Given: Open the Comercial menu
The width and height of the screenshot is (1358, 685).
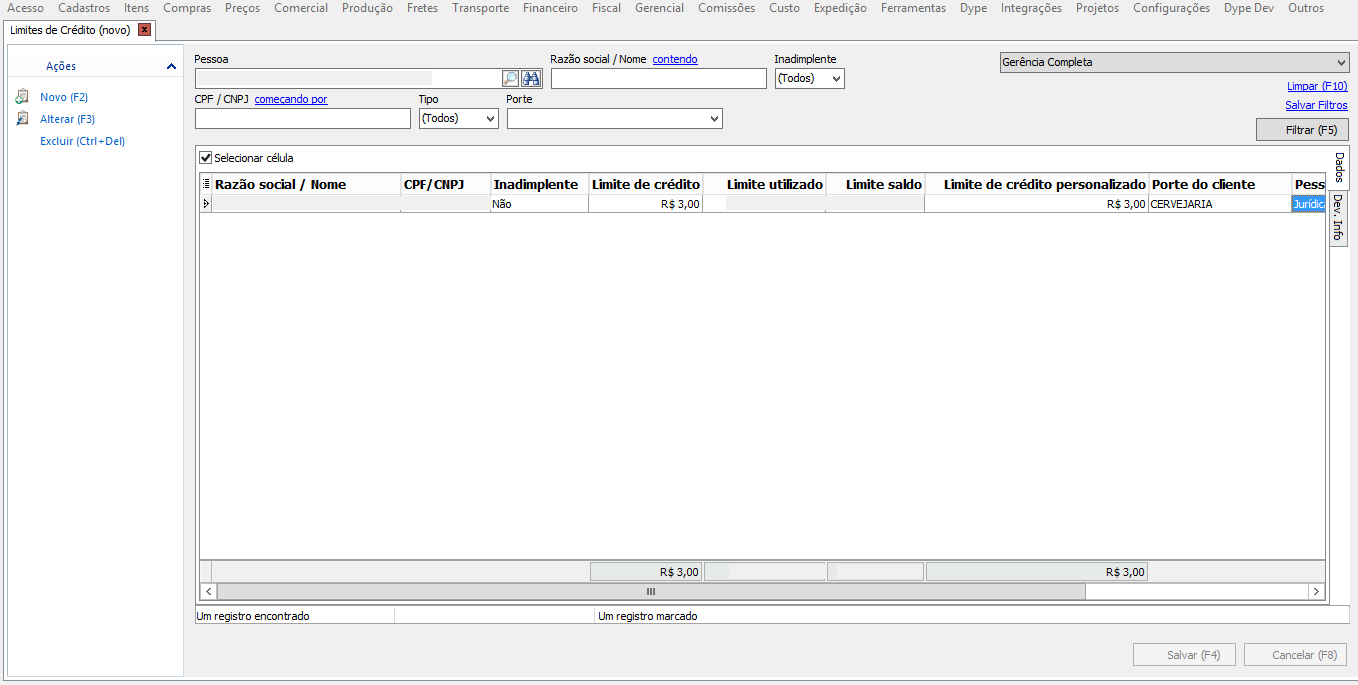Looking at the screenshot, I should [x=301, y=8].
